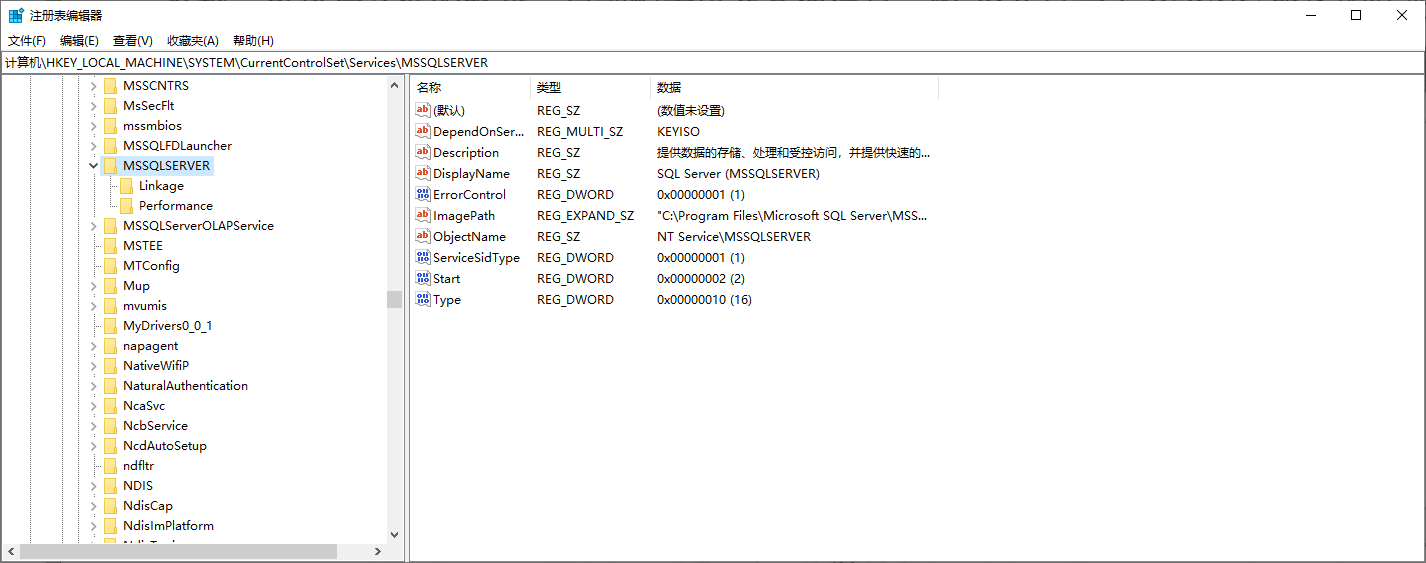1426x563 pixels.
Task: Select the MsSecFlt folder icon
Action: pos(110,106)
